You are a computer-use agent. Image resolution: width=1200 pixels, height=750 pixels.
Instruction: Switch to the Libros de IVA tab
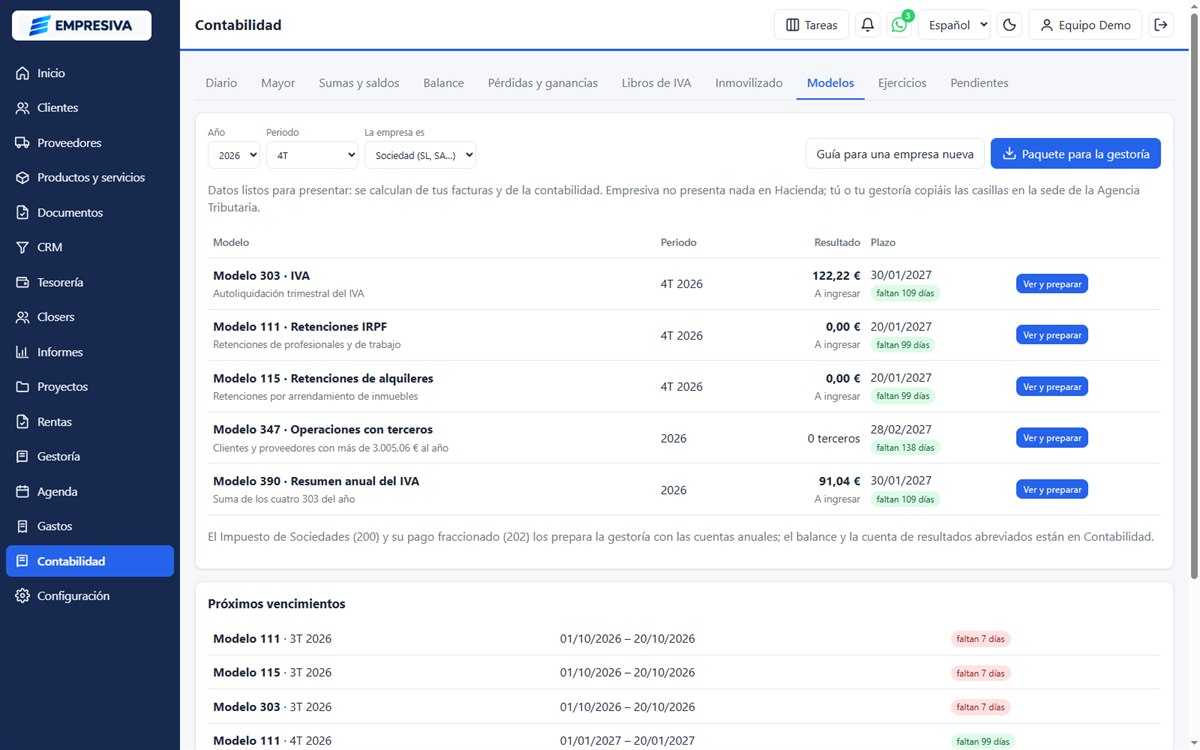coord(656,83)
